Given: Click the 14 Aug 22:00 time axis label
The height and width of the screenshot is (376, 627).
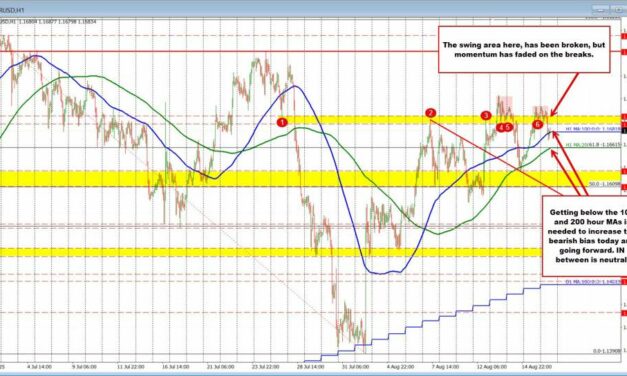Looking at the screenshot, I should [x=537, y=366].
